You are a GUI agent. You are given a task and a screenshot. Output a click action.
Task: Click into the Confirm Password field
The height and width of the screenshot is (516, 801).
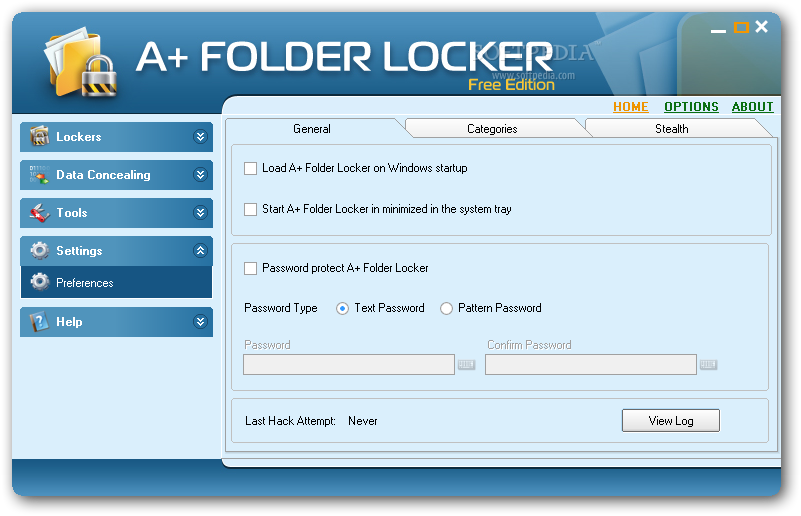click(x=591, y=365)
